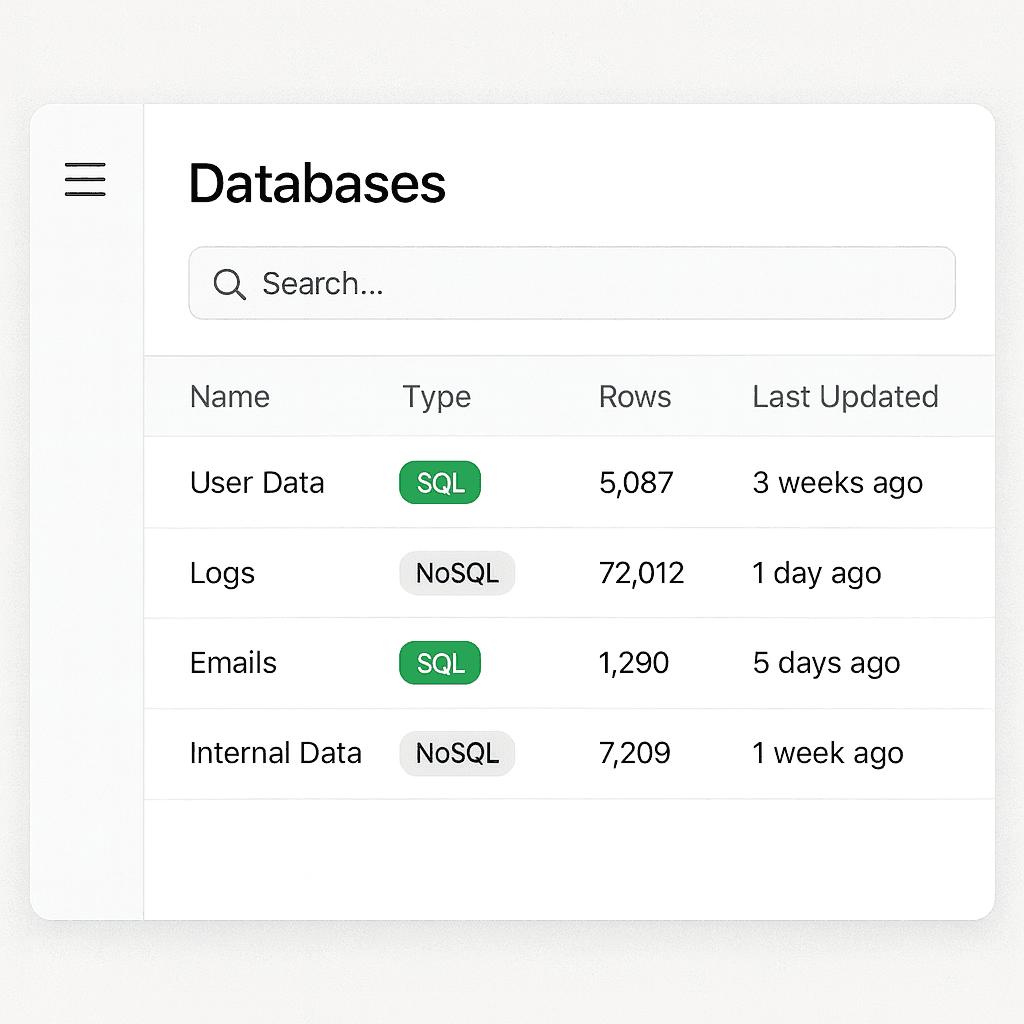
Task: Sort by the Rows column header
Action: coord(634,397)
